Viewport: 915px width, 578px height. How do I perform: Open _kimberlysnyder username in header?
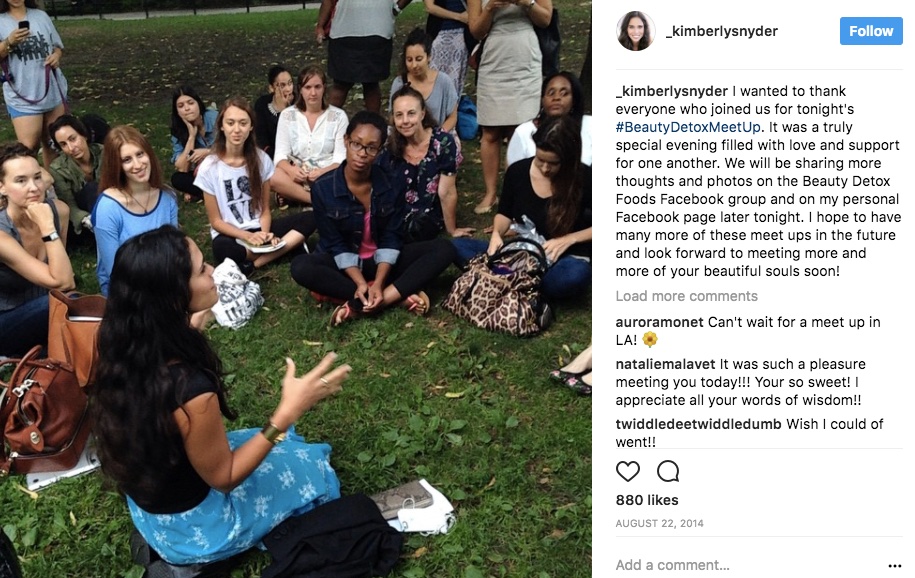tap(722, 31)
